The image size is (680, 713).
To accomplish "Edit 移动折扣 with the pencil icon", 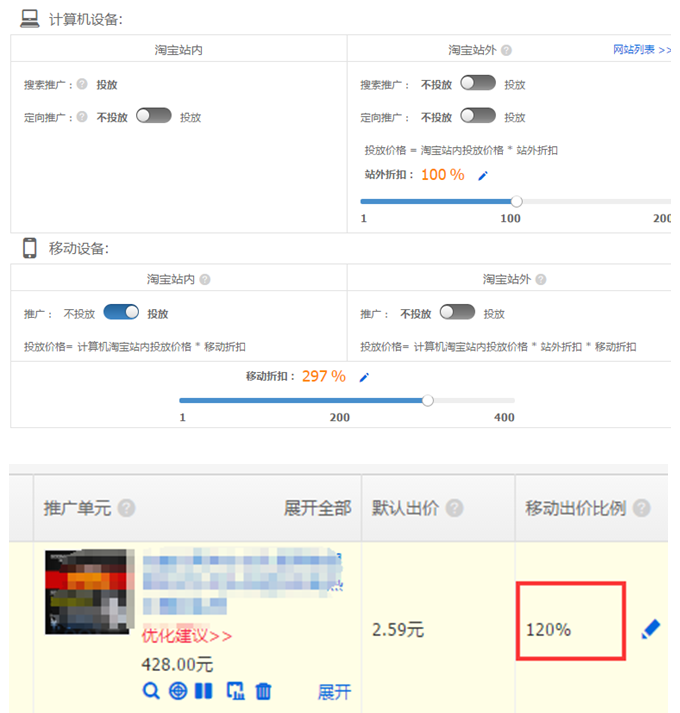I will coord(364,377).
